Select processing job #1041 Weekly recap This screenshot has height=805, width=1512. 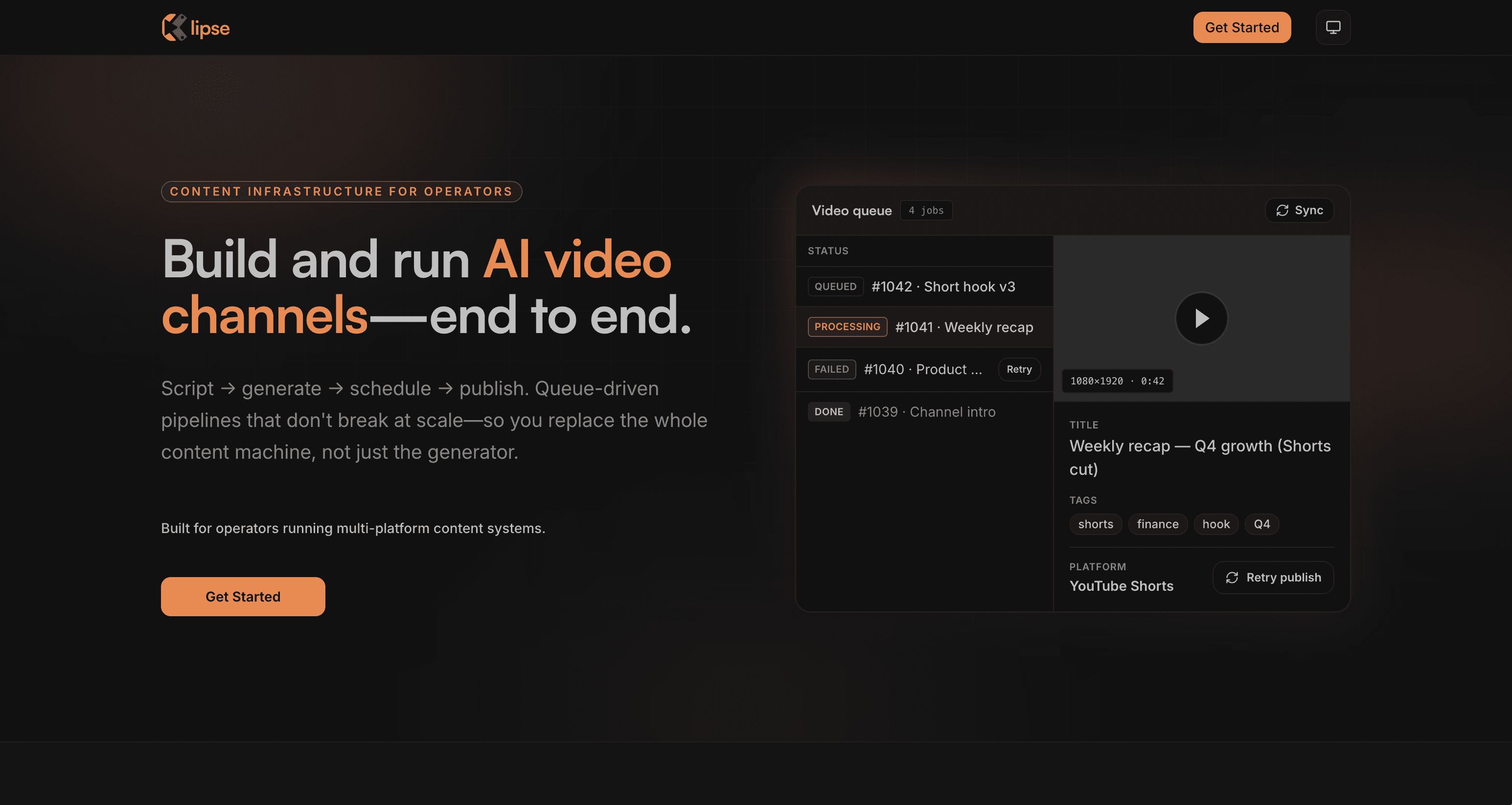(924, 327)
